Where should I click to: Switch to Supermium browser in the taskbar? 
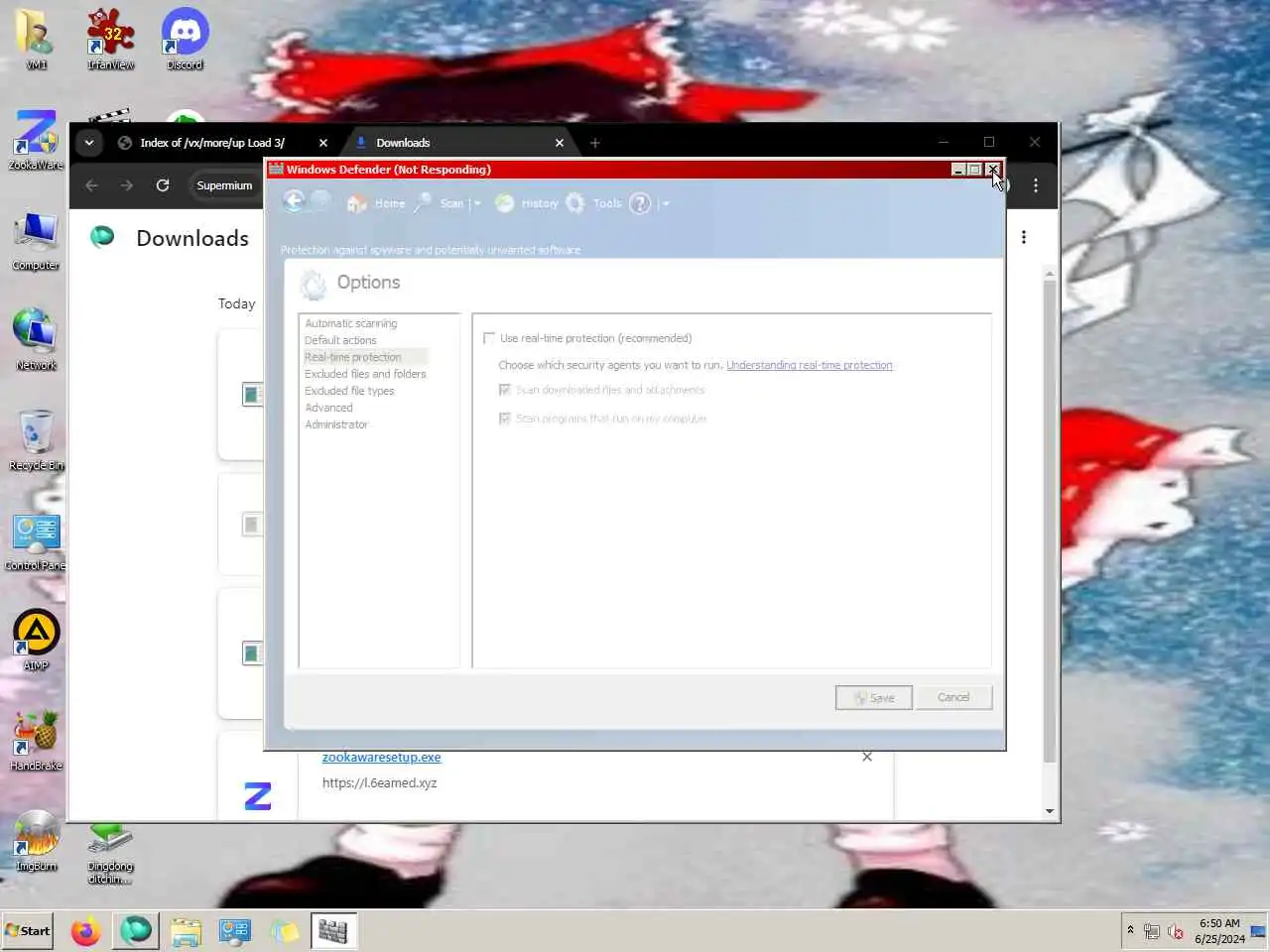(136, 931)
